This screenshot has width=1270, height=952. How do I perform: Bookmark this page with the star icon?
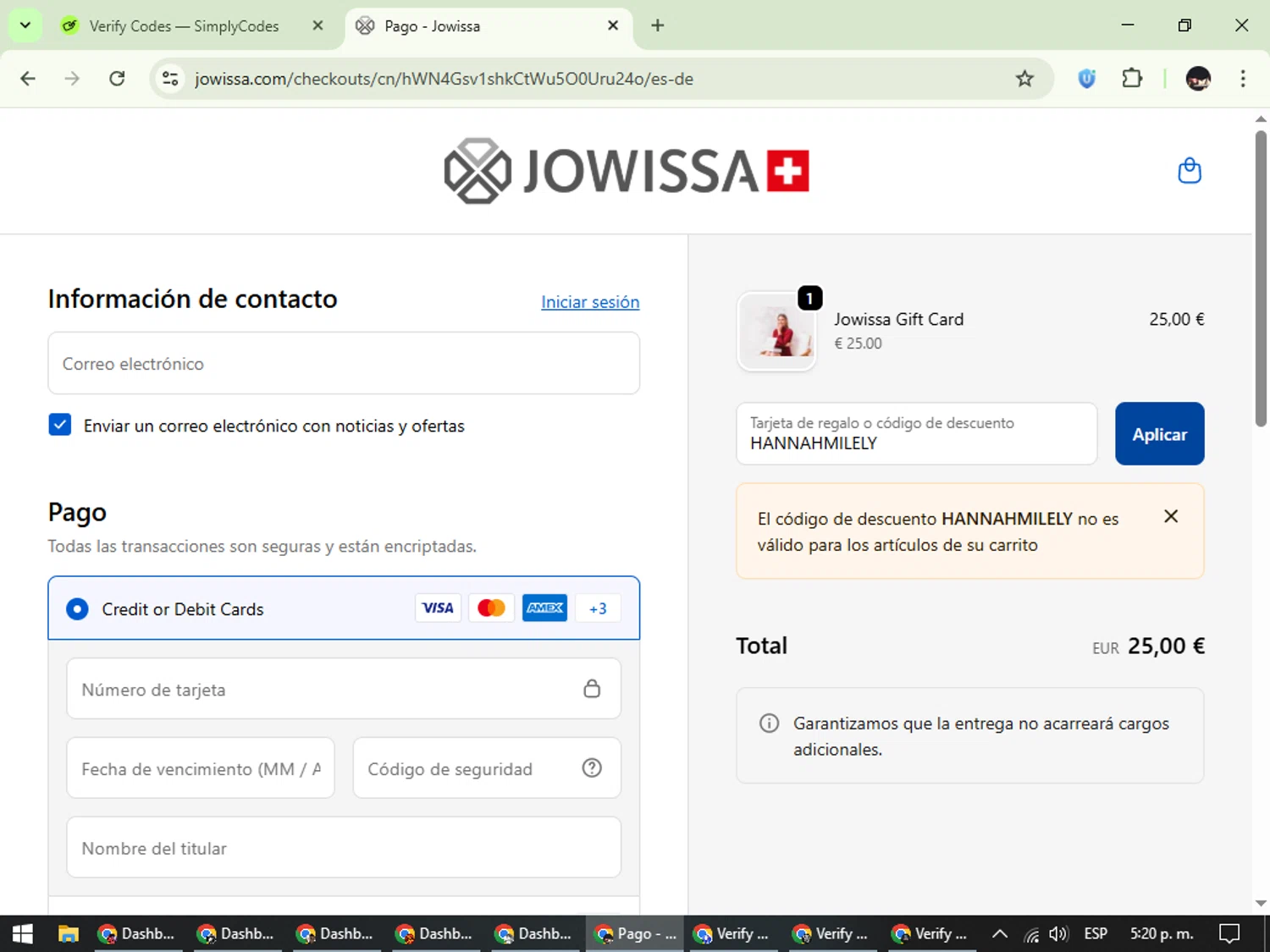click(x=1024, y=79)
